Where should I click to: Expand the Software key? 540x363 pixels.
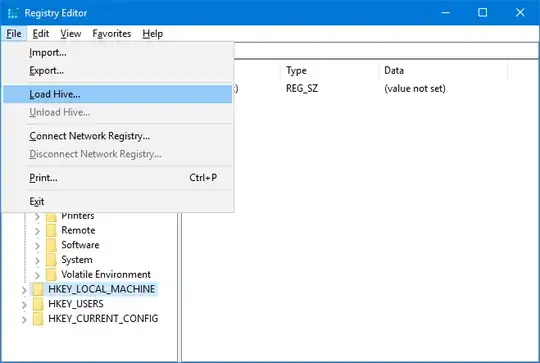pyautogui.click(x=37, y=246)
